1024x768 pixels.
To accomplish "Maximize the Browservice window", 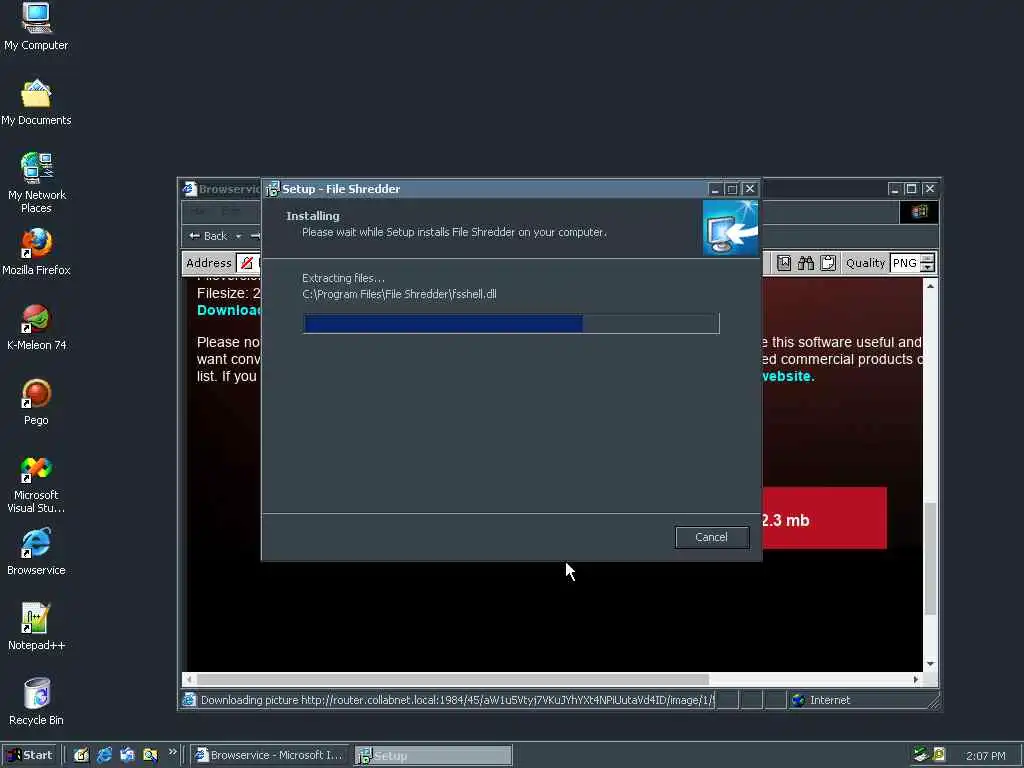I will click(x=912, y=189).
